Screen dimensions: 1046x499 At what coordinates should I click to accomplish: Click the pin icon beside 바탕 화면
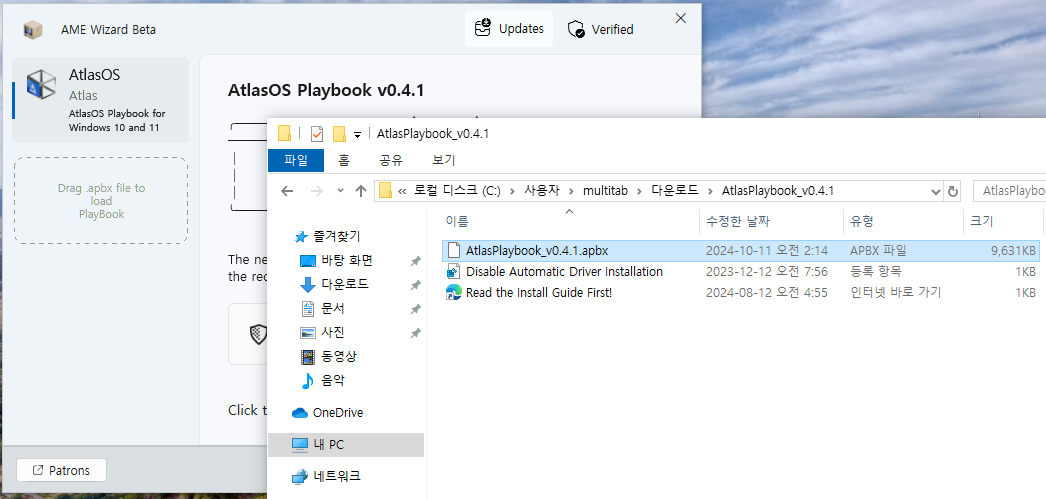click(415, 262)
